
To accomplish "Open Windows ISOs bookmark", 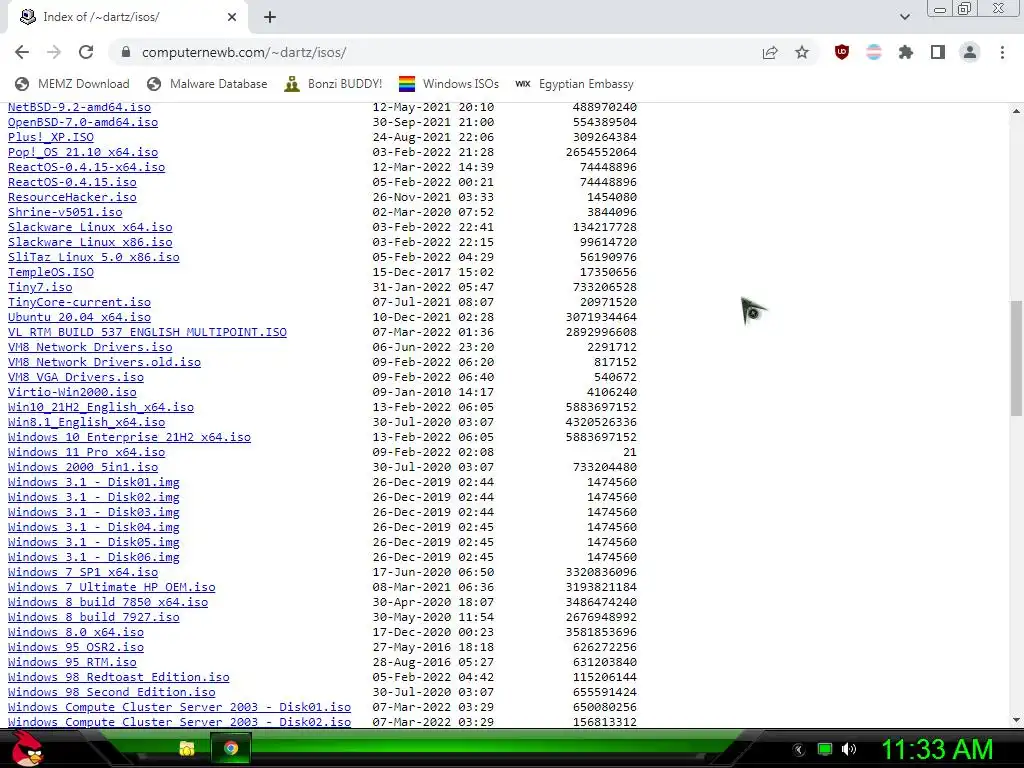I will click(x=449, y=84).
